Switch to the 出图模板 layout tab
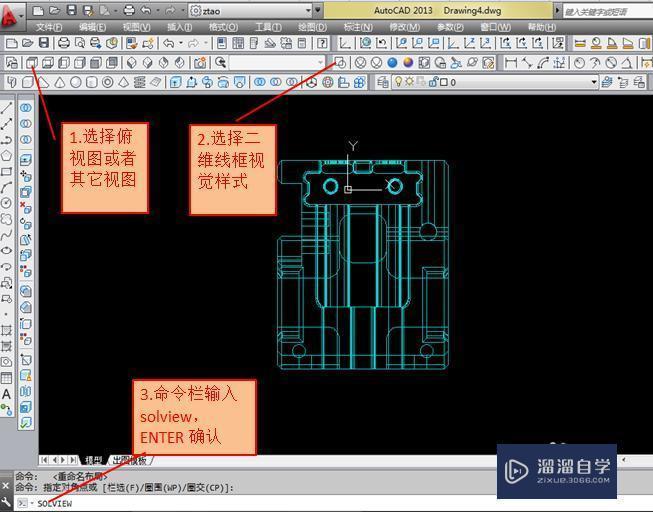 (130, 460)
